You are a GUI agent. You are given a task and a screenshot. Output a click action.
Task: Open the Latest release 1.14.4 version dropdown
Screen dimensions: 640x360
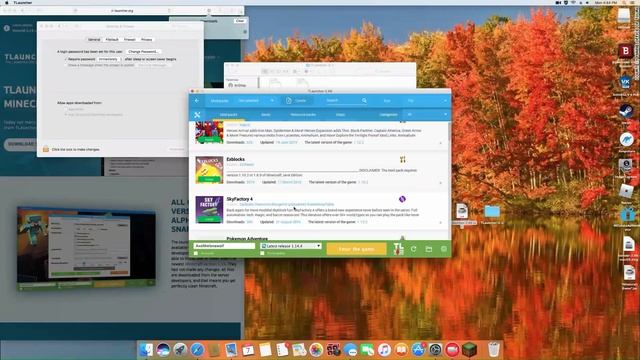[291, 246]
